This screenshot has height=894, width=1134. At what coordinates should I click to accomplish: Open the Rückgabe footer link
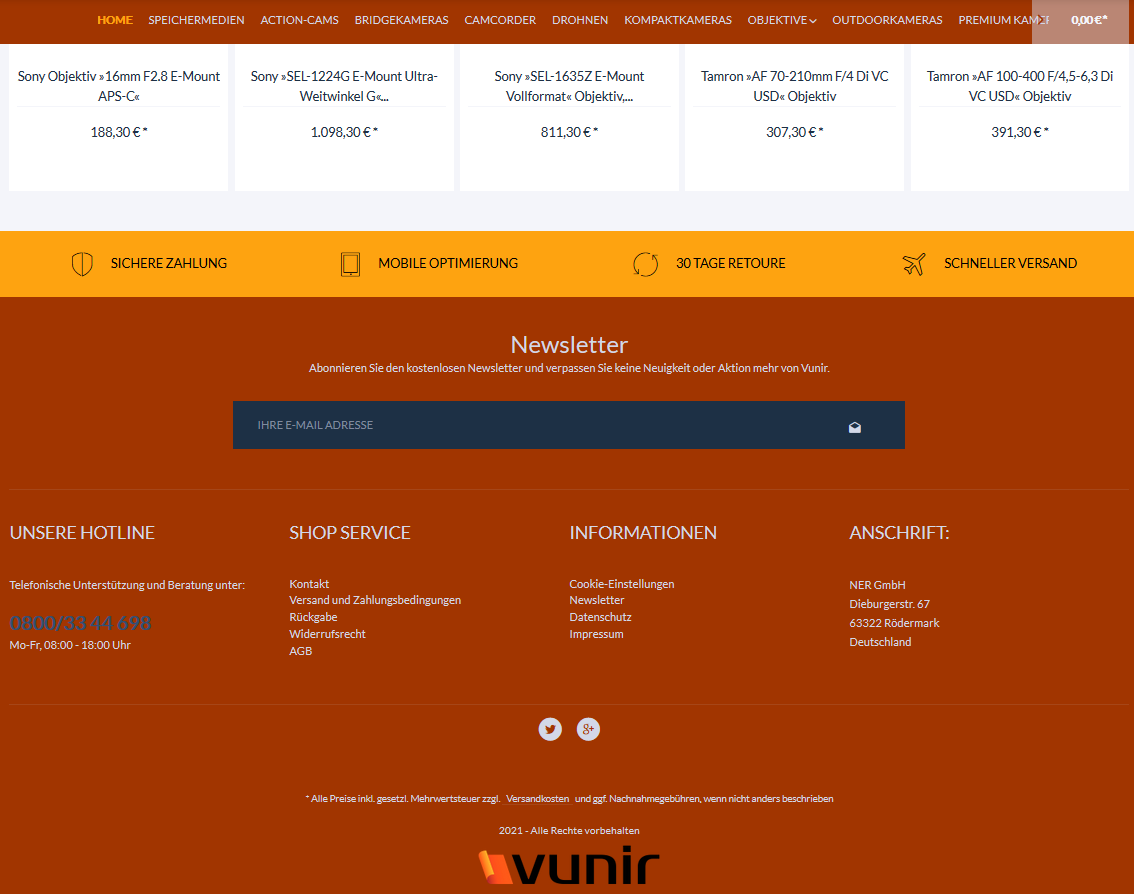coord(313,617)
